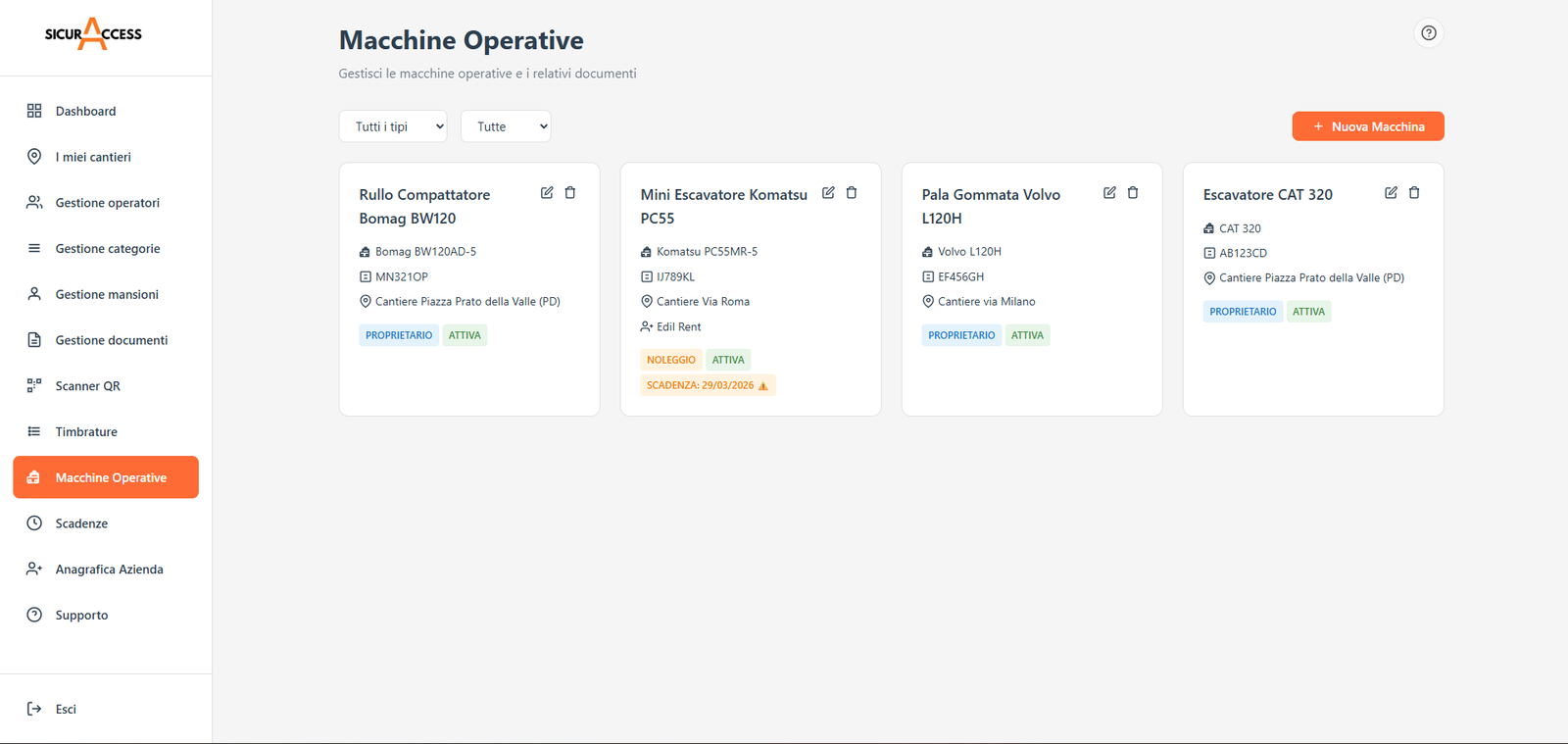The height and width of the screenshot is (744, 1568).
Task: Open the help question mark icon
Action: [x=1429, y=33]
